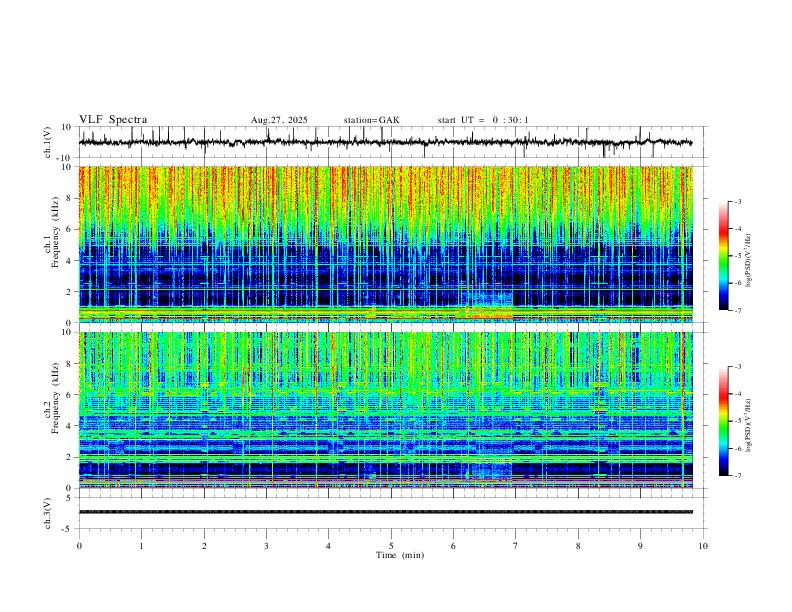The height and width of the screenshot is (612, 792).
Task: Select the "start UT = 0 :30: 1" text
Action: point(483,120)
